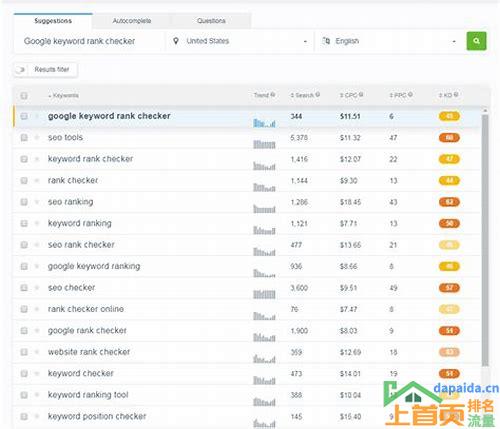The height and width of the screenshot is (429, 500).
Task: Click the scrollbar up arrow
Action: pos(485,110)
